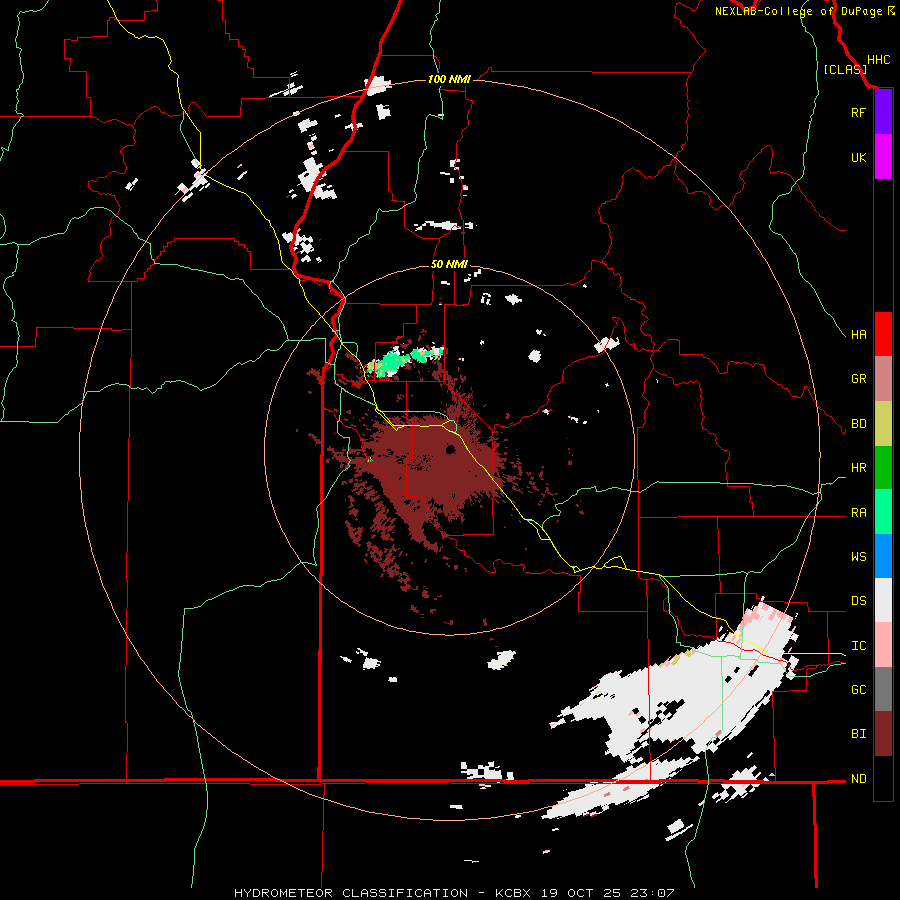The height and width of the screenshot is (900, 900).
Task: Click the light green RA legend color block
Action: pos(883,512)
